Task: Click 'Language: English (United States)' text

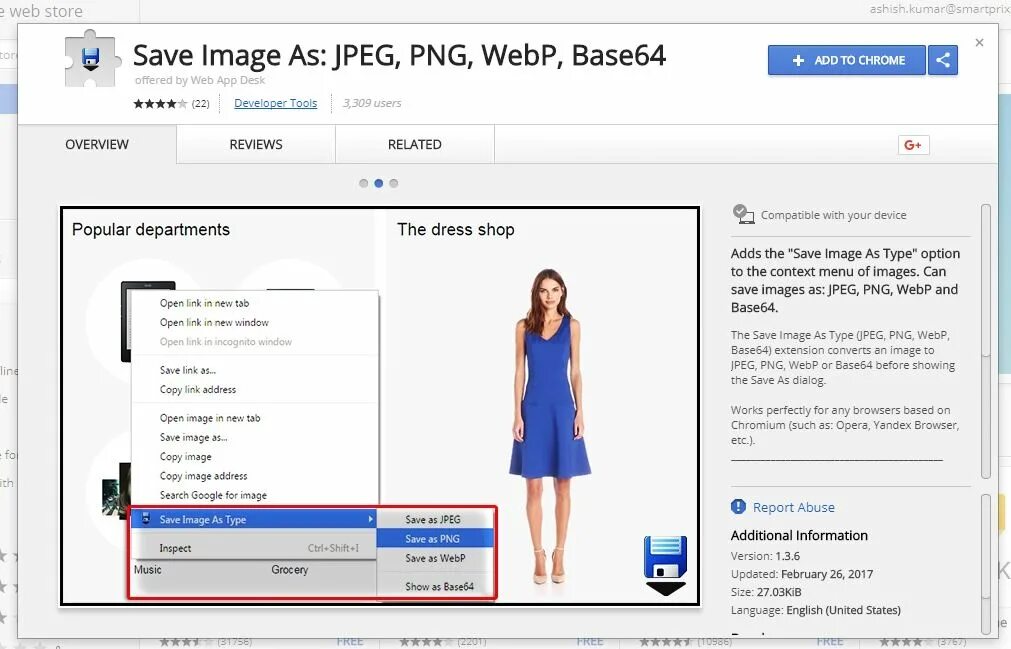Action: click(816, 610)
